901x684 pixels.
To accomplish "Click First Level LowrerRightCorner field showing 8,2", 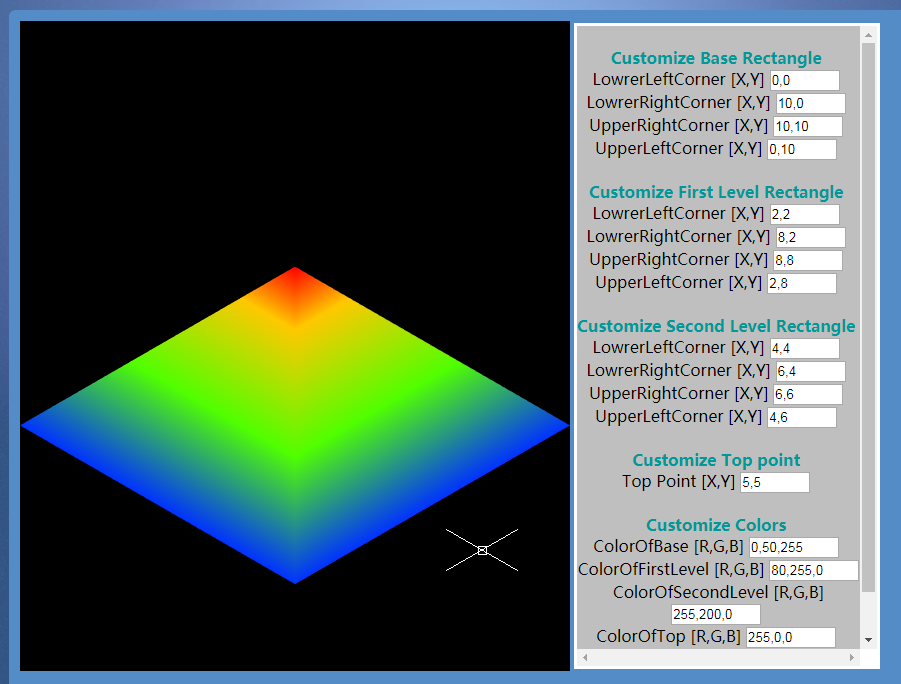I will pos(810,237).
